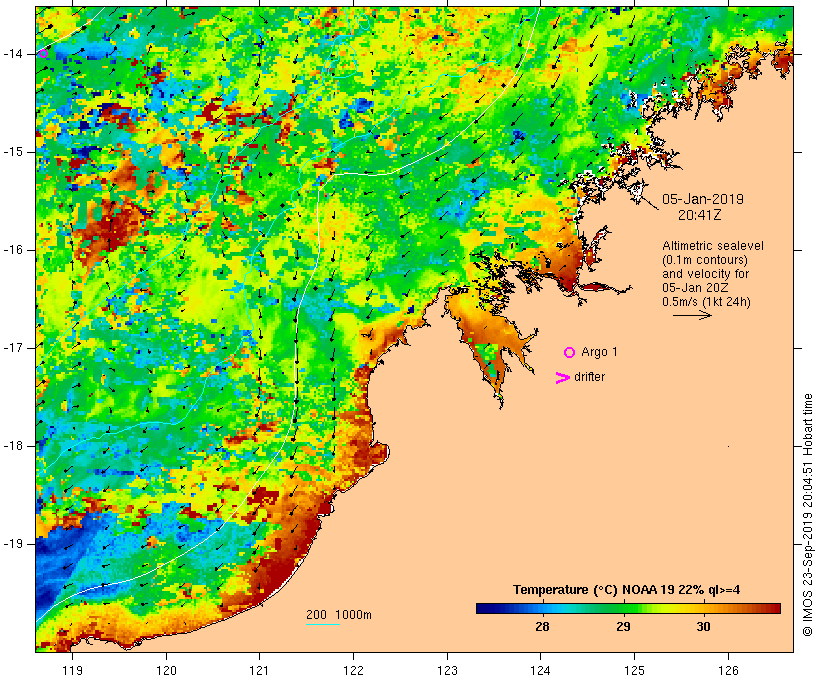Click the latitude label -17
The height and width of the screenshot is (680, 820).
pyautogui.click(x=13, y=348)
